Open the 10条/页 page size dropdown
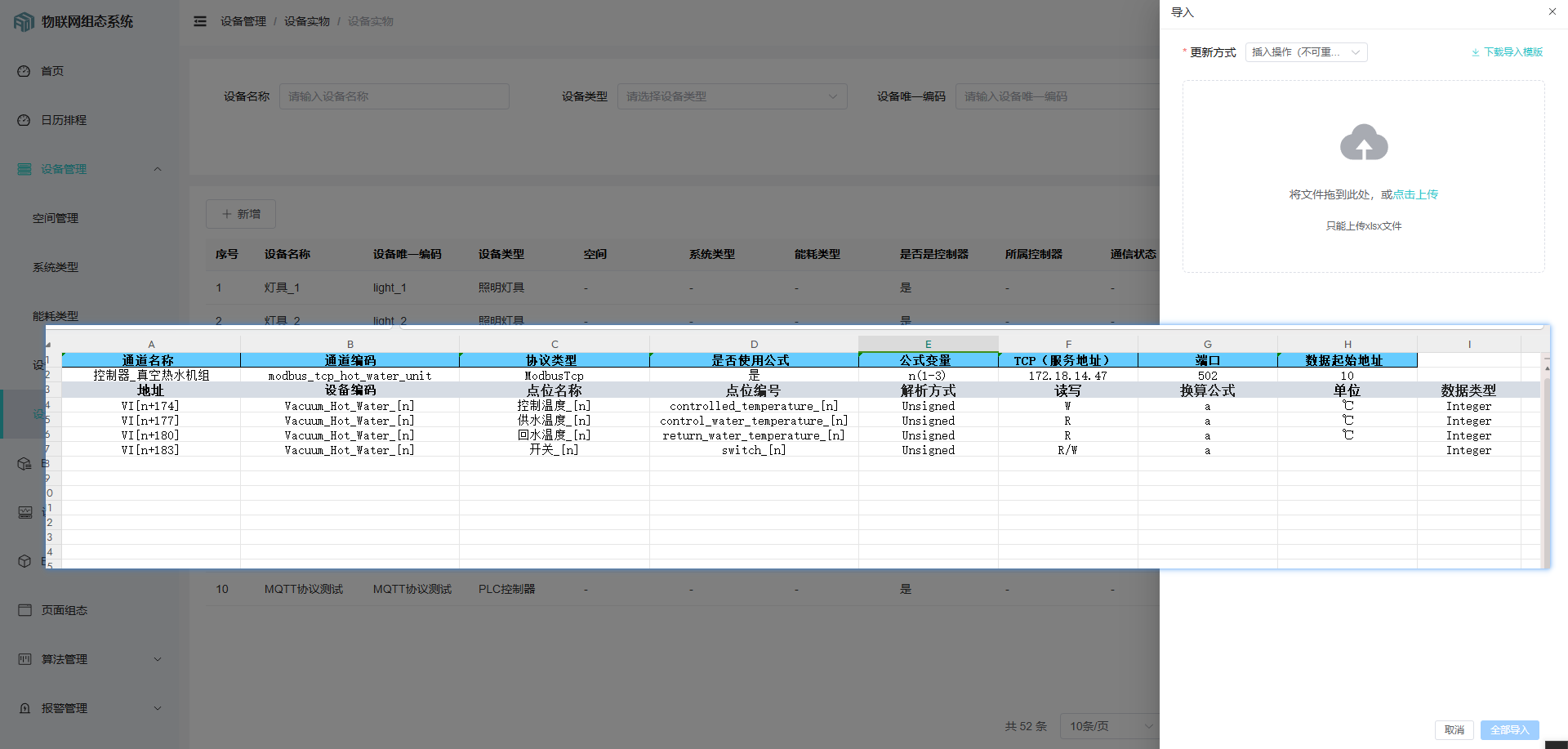 tap(1109, 726)
